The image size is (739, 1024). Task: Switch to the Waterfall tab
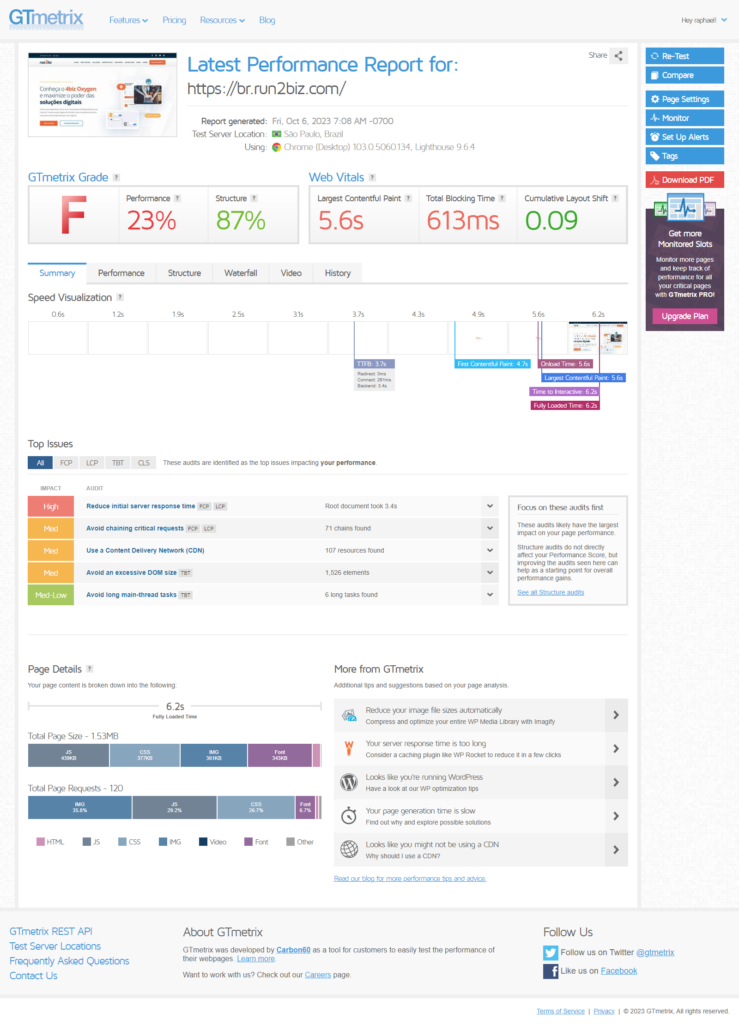pyautogui.click(x=240, y=273)
